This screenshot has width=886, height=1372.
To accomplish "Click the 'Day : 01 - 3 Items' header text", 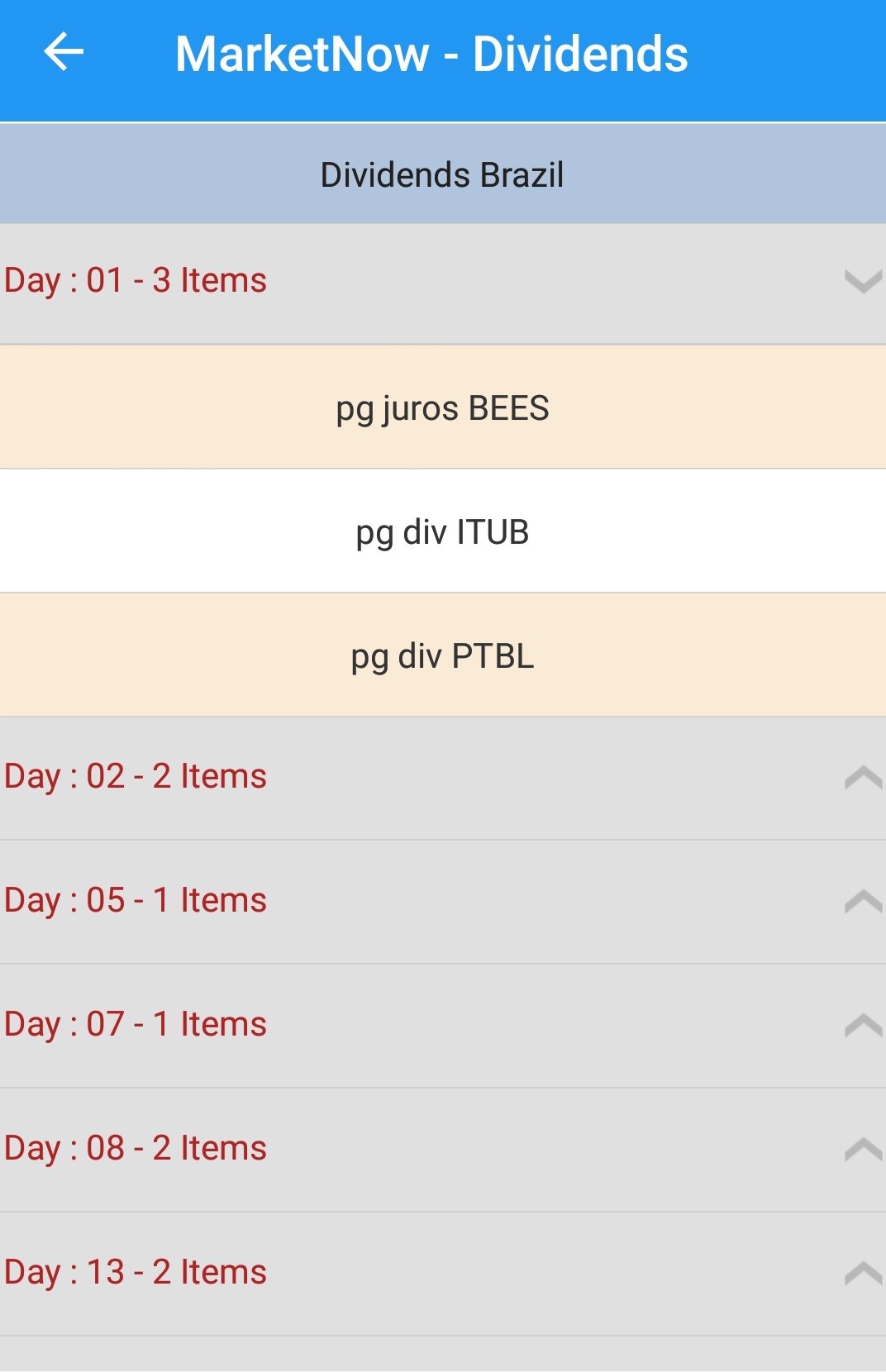I will [x=136, y=281].
